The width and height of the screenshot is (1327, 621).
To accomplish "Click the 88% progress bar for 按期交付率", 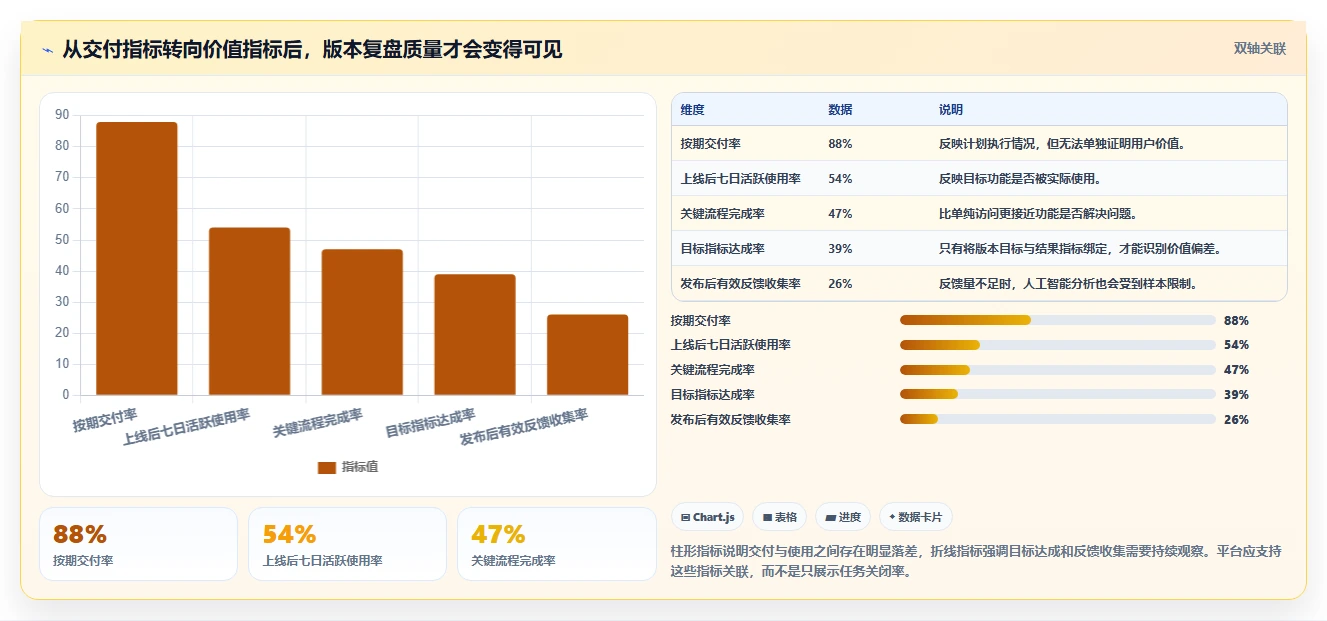I will click(x=1058, y=320).
